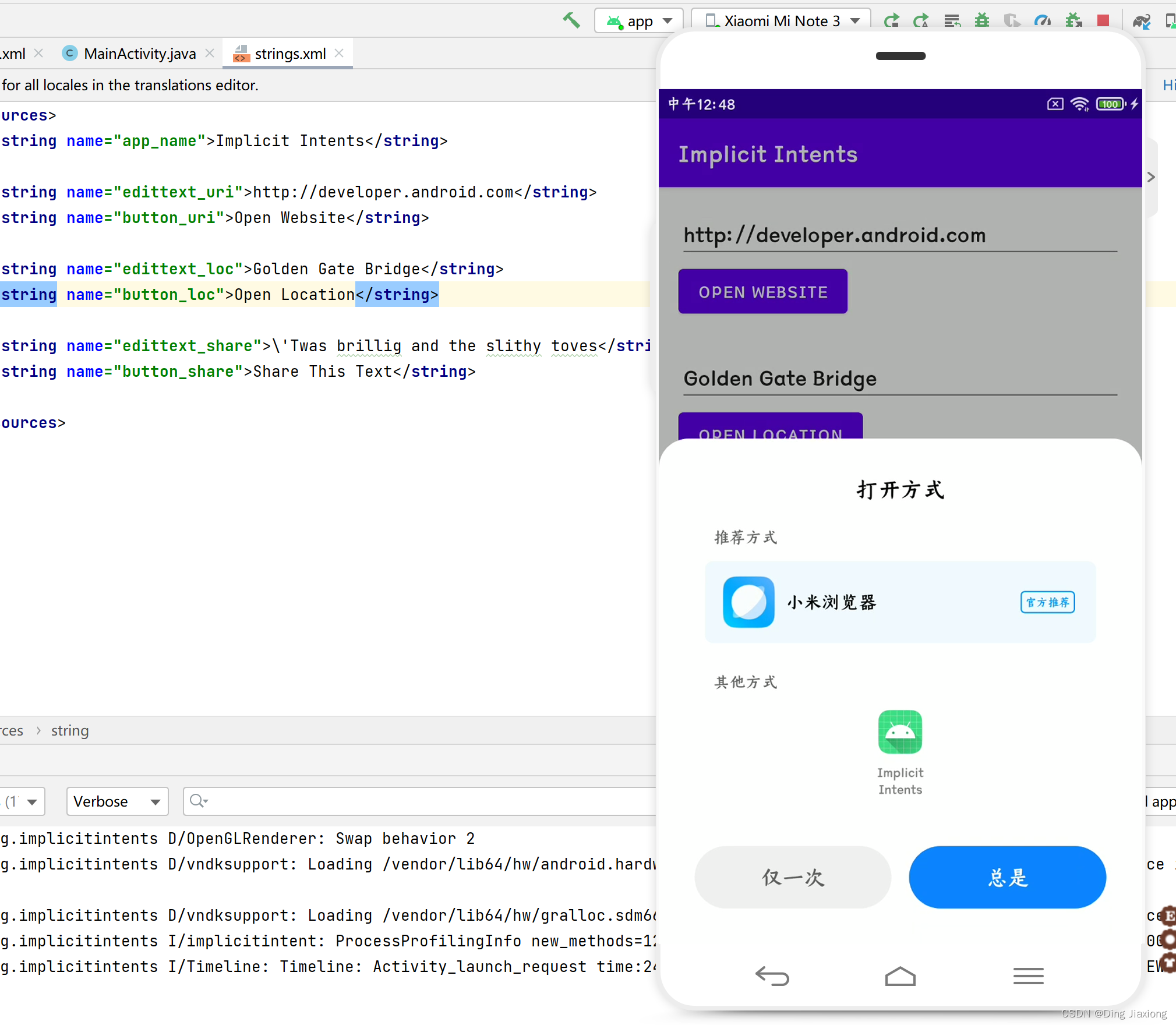Debug the app using the green bug icon
The image size is (1176, 1025).
pyautogui.click(x=982, y=20)
